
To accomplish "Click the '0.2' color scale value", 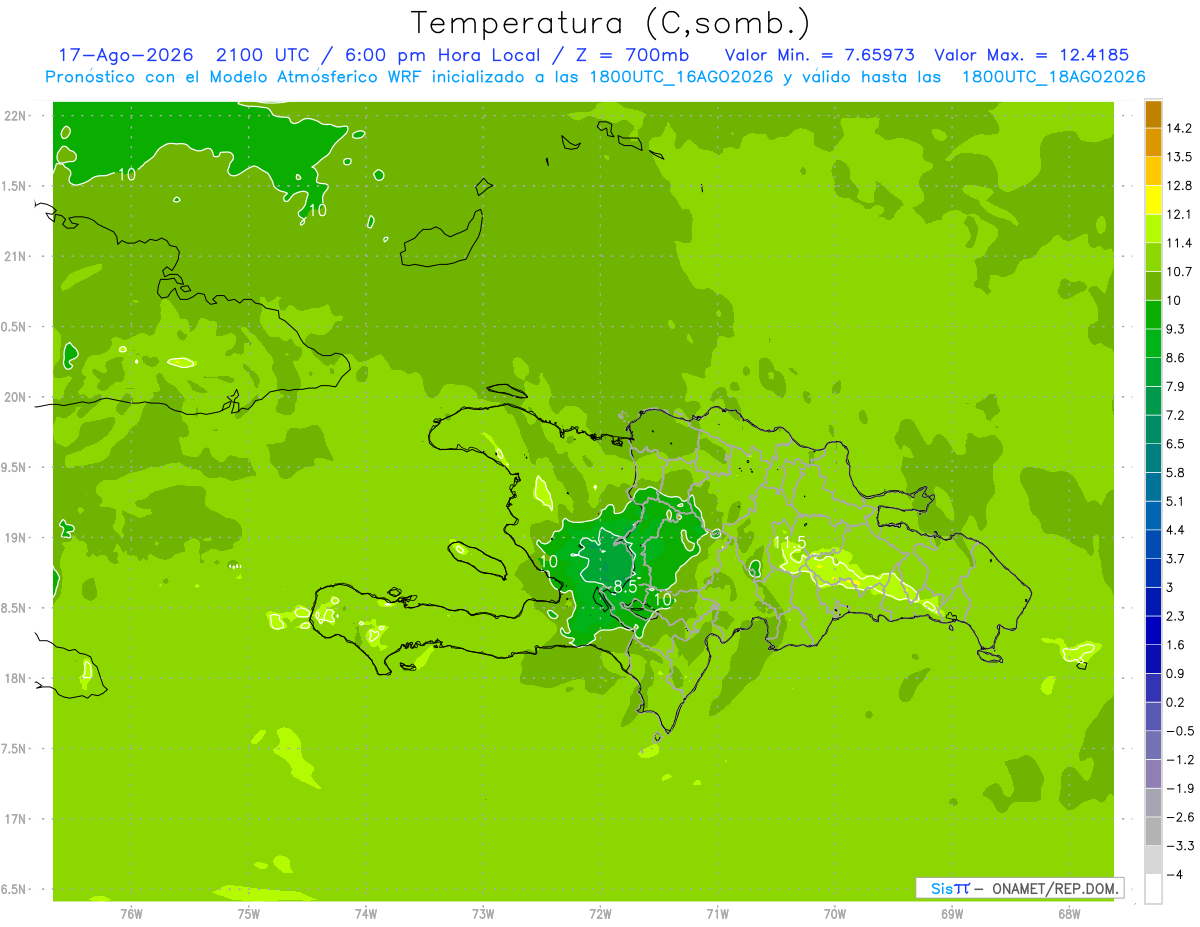I will point(1176,702).
